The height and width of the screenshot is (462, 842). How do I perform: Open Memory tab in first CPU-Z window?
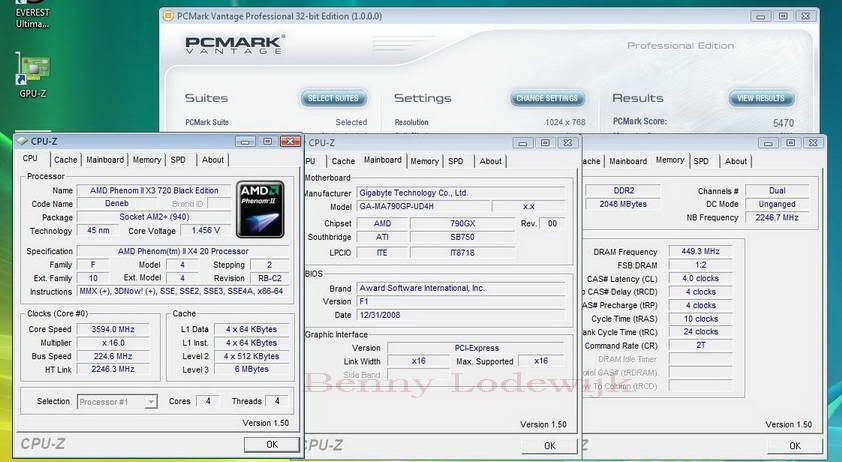tap(147, 160)
